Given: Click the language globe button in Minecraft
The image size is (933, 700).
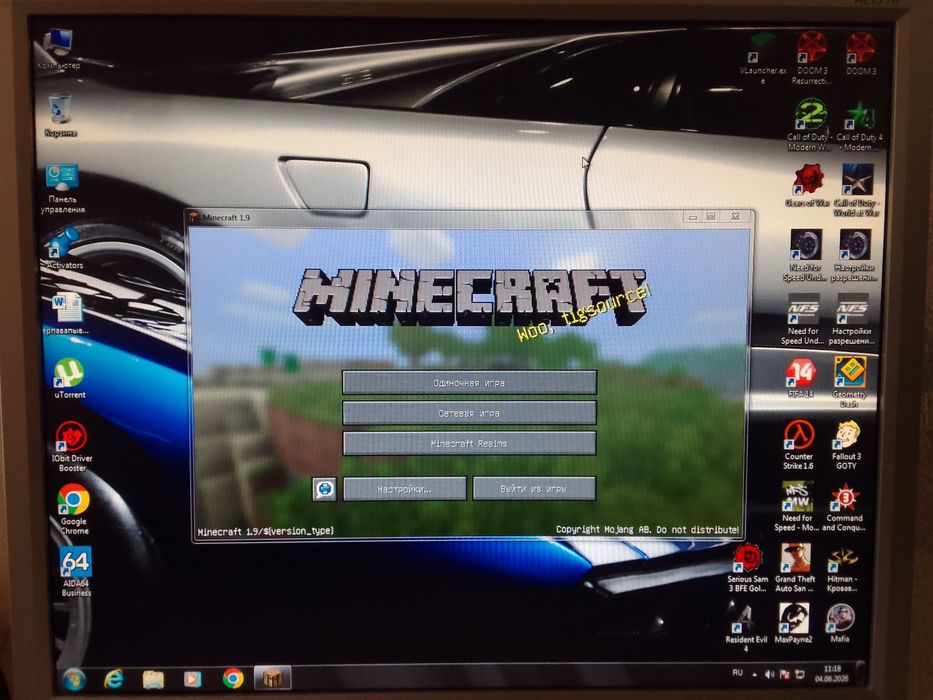Looking at the screenshot, I should click(x=324, y=489).
